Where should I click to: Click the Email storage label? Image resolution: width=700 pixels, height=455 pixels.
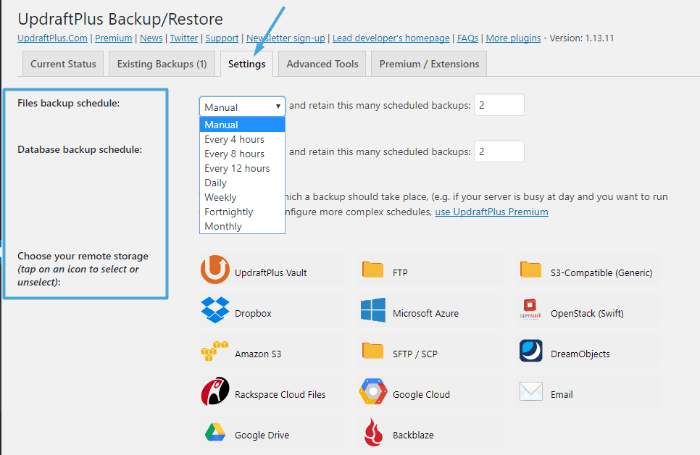562,394
